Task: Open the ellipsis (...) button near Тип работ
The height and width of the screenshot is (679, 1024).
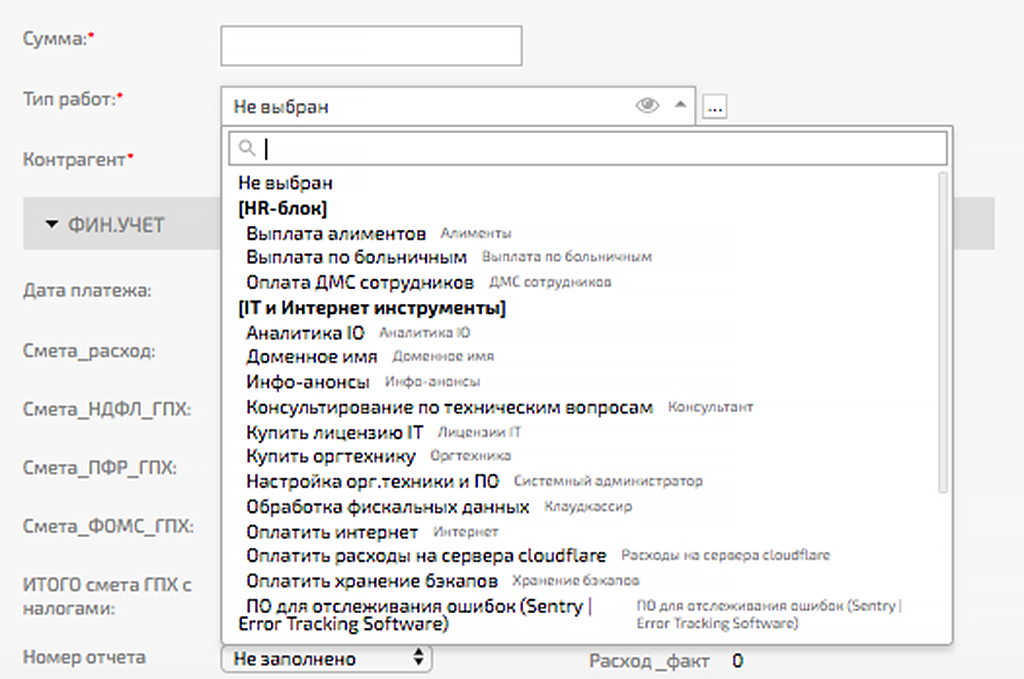Action: tap(713, 105)
